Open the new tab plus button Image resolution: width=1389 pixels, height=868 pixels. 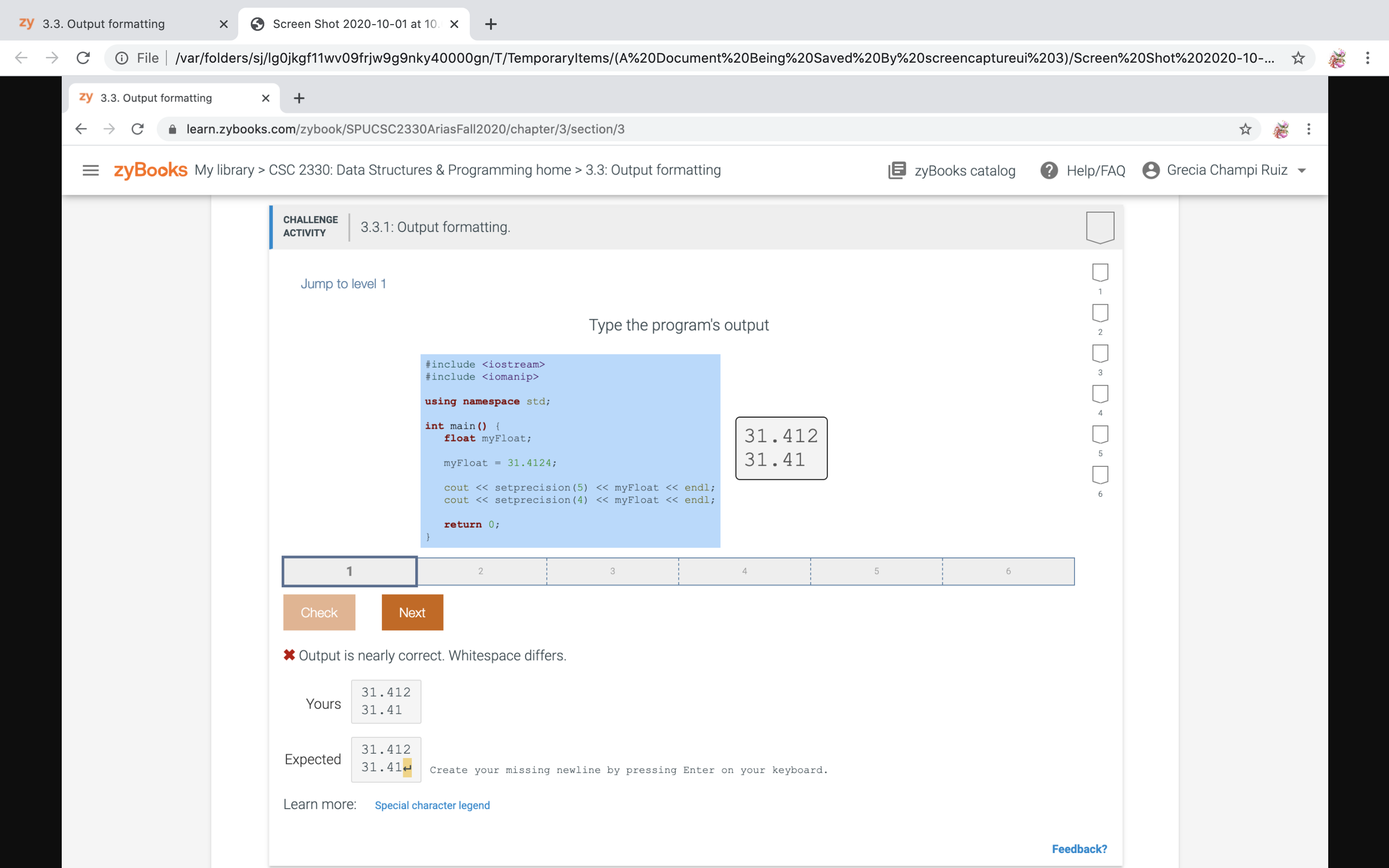coord(490,24)
